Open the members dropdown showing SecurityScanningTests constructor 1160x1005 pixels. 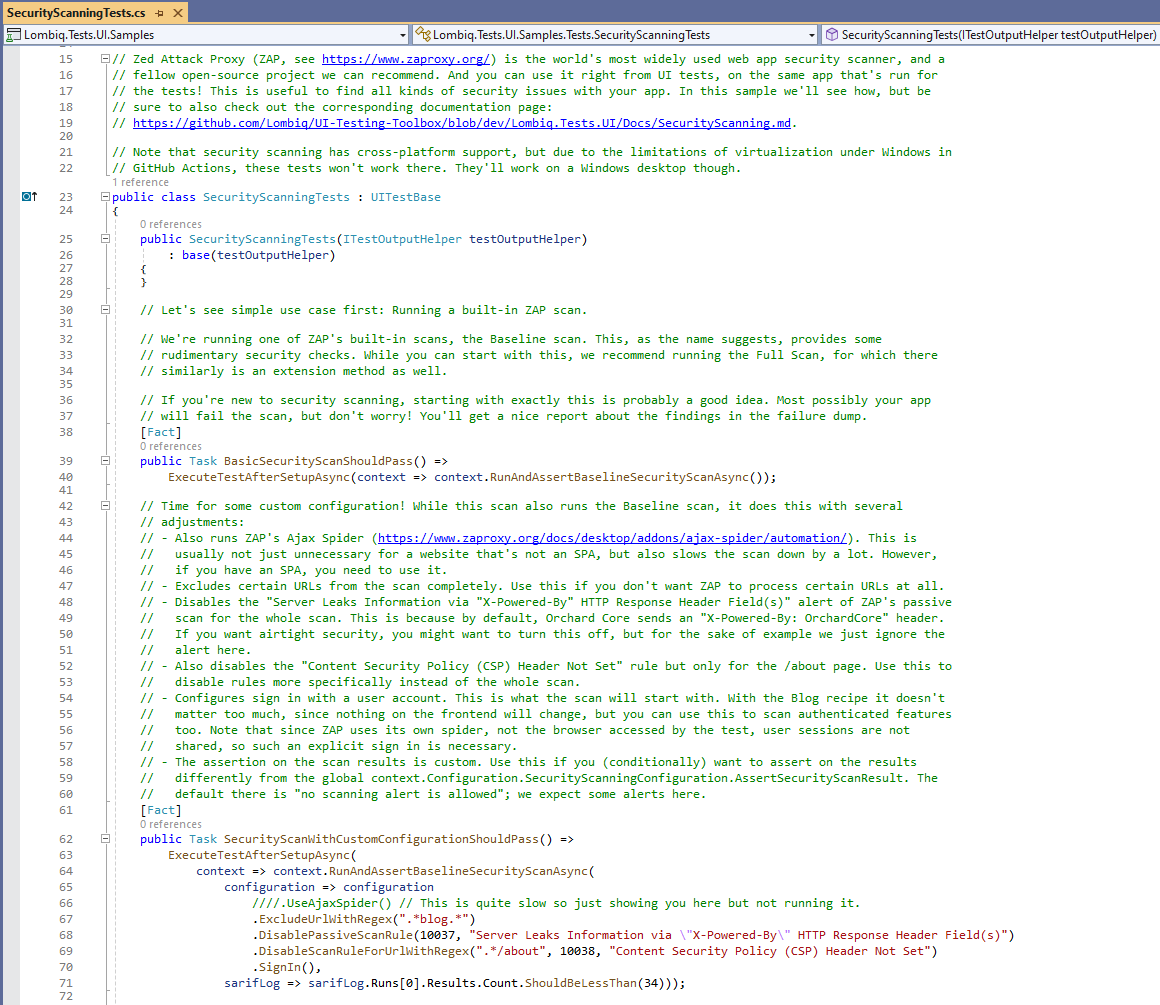pos(991,35)
